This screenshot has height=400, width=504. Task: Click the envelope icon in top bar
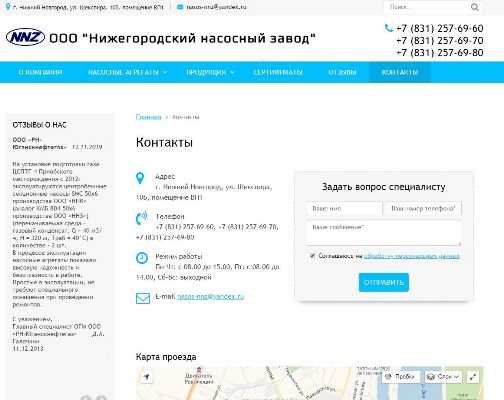(180, 7)
